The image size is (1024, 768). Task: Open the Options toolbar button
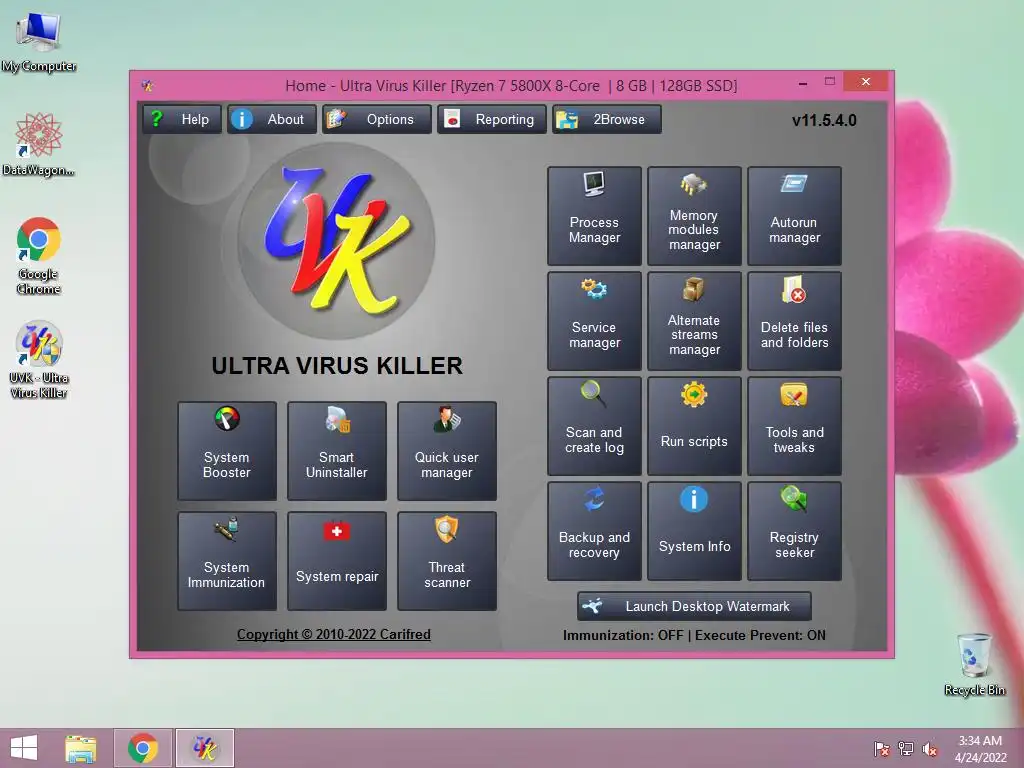tap(377, 120)
